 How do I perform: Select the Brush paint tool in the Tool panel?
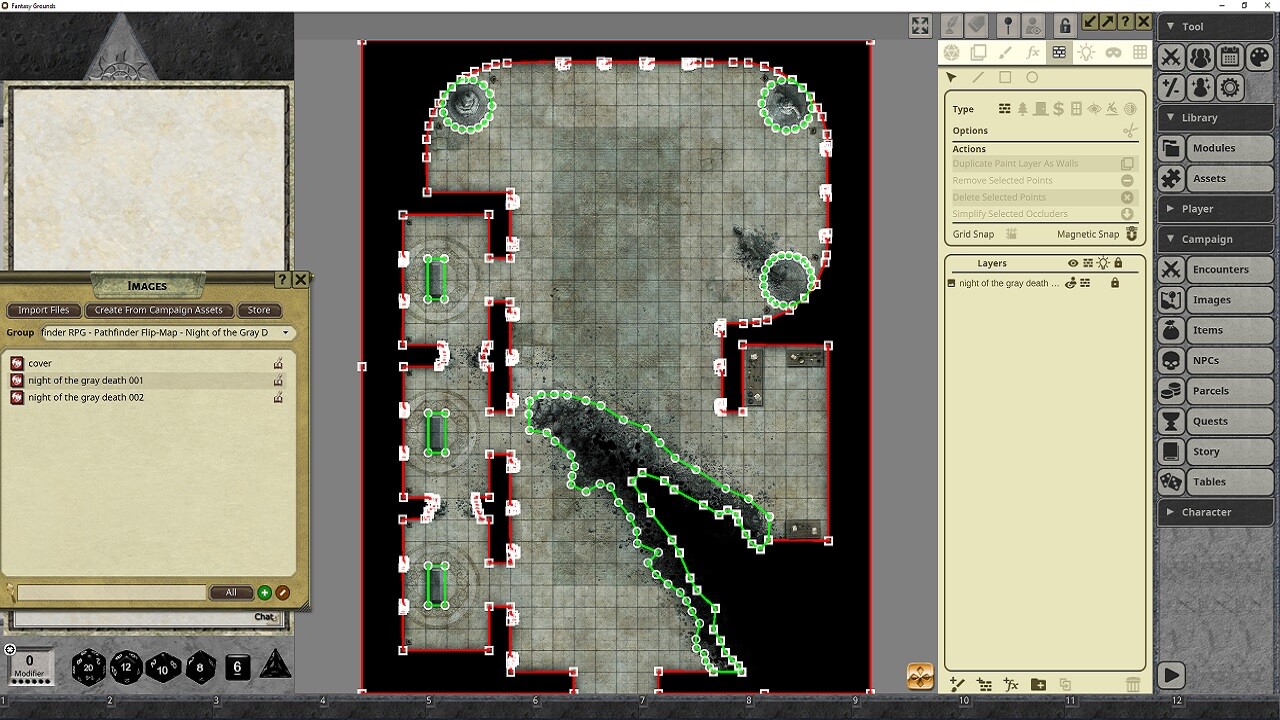(1005, 52)
